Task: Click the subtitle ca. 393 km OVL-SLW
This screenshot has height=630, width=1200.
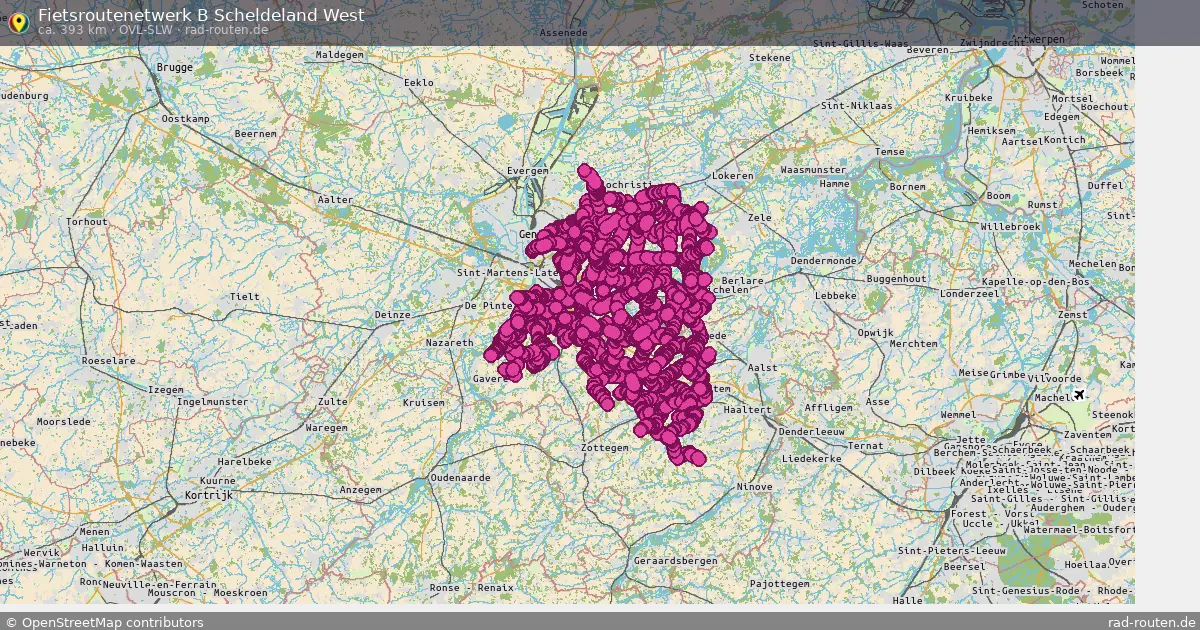Action: point(153,30)
